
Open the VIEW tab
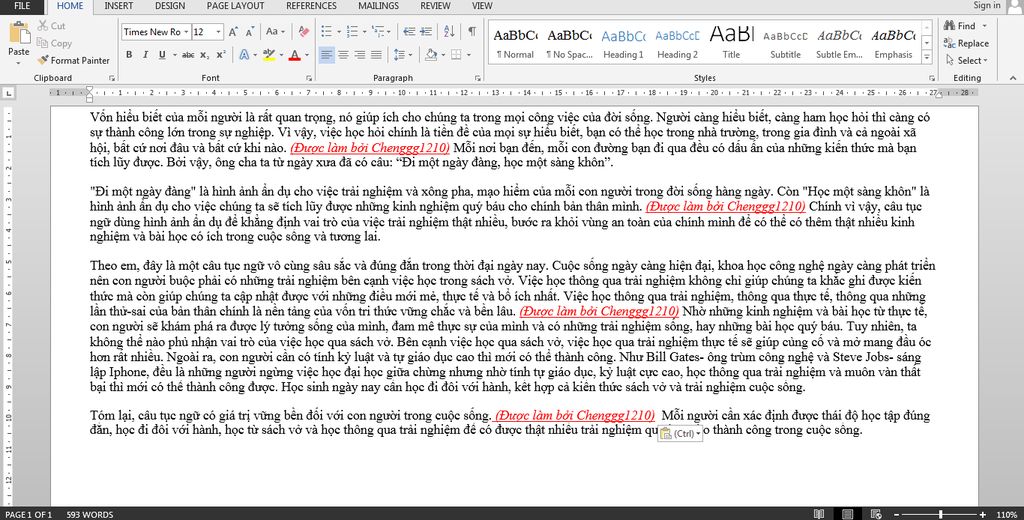pyautogui.click(x=482, y=6)
